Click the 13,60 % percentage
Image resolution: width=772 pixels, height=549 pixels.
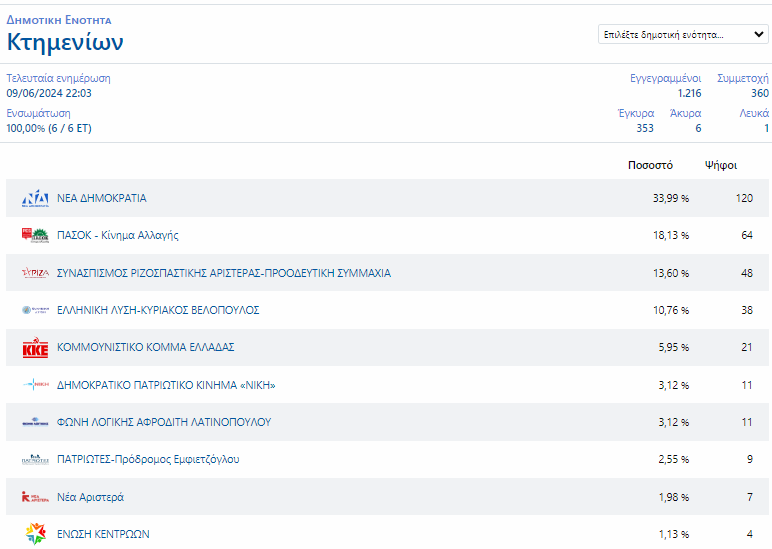click(671, 273)
